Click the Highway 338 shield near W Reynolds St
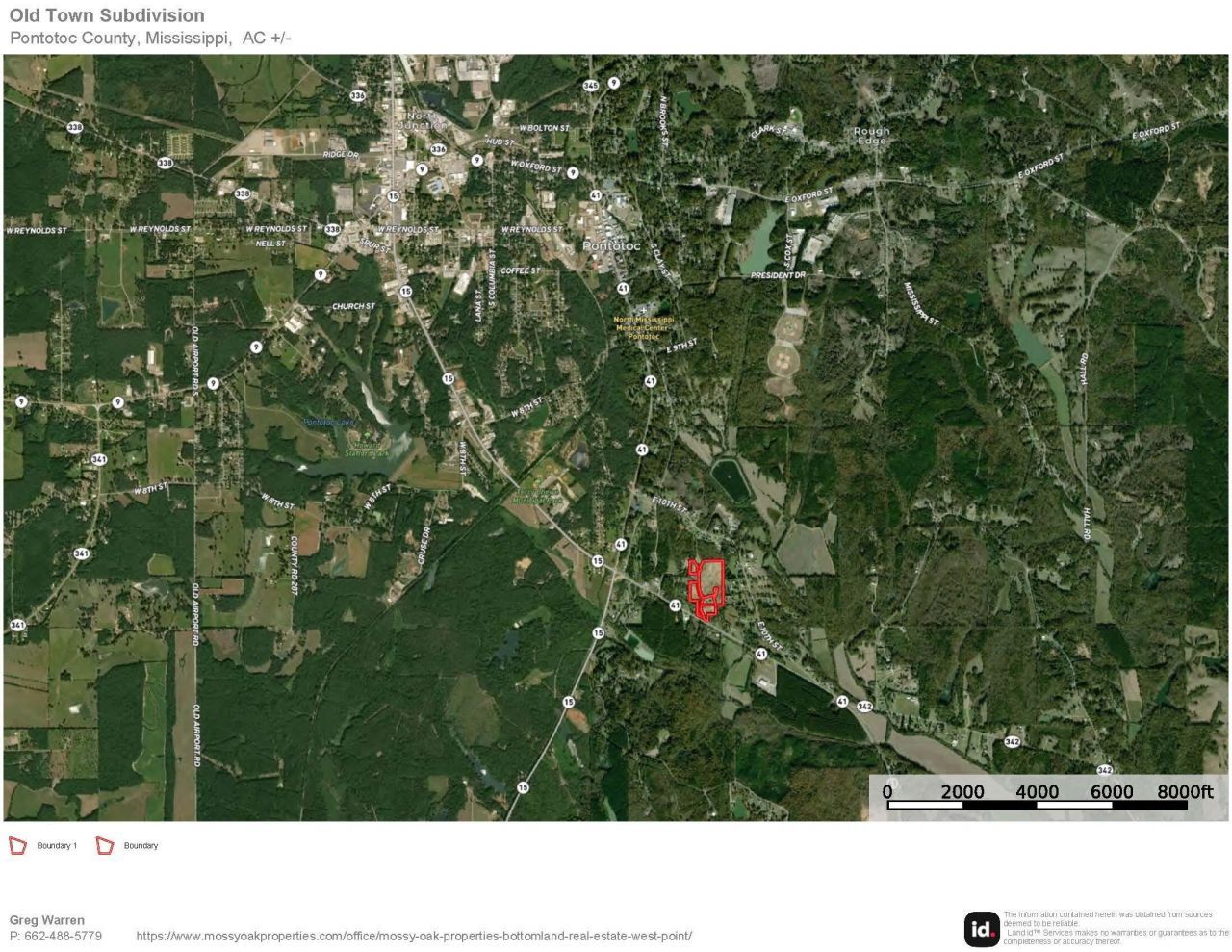This screenshot has width=1232, height=952. (332, 230)
